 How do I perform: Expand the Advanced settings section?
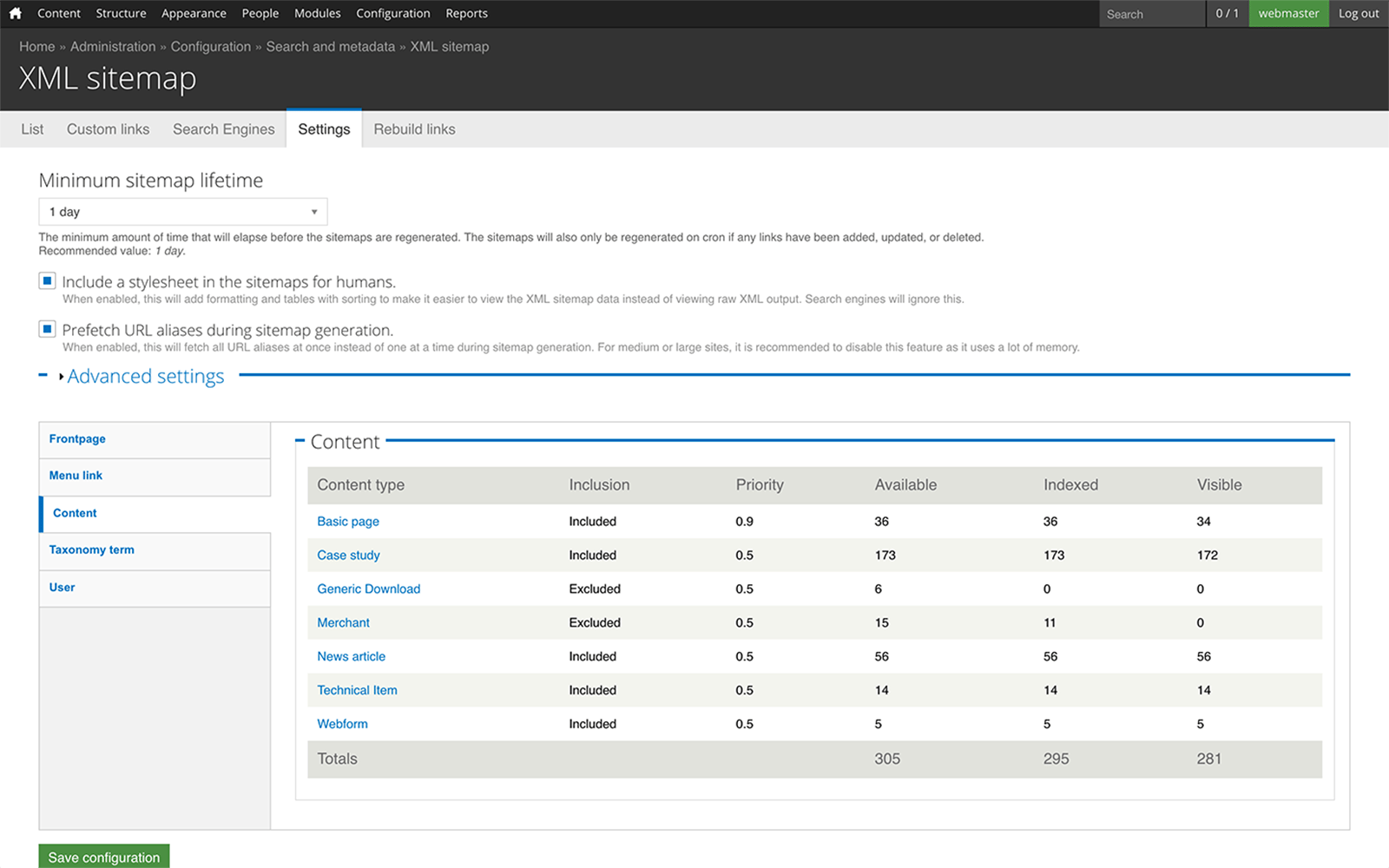[145, 376]
